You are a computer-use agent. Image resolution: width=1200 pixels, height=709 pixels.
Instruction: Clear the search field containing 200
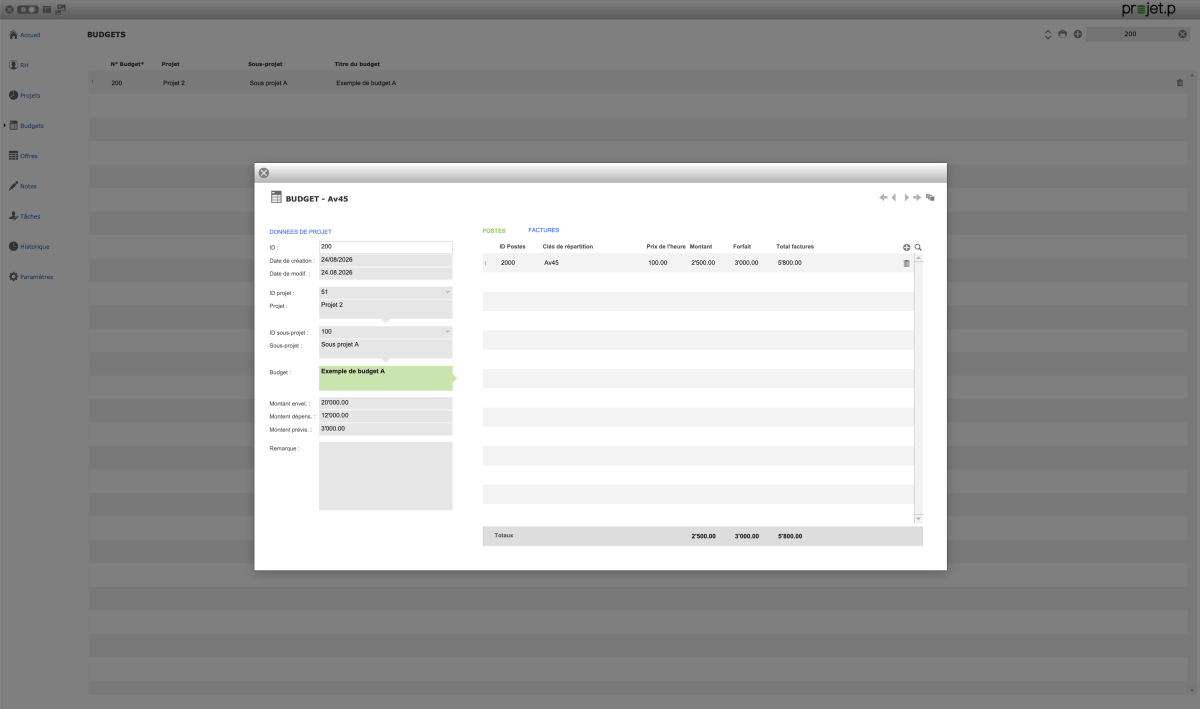click(x=1182, y=34)
